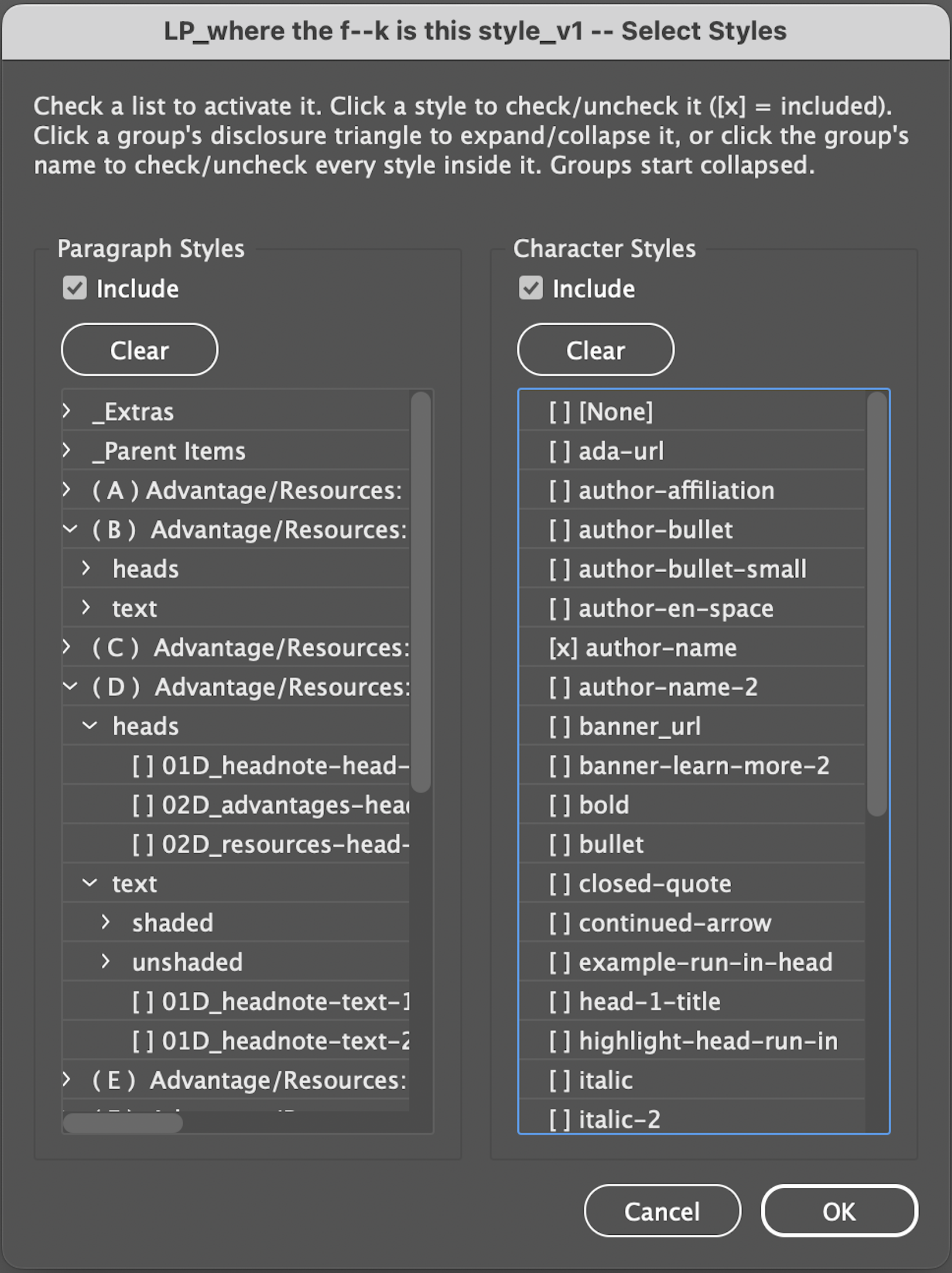
Task: Collapse the (B) Advantage/Resources group
Action: (x=70, y=529)
